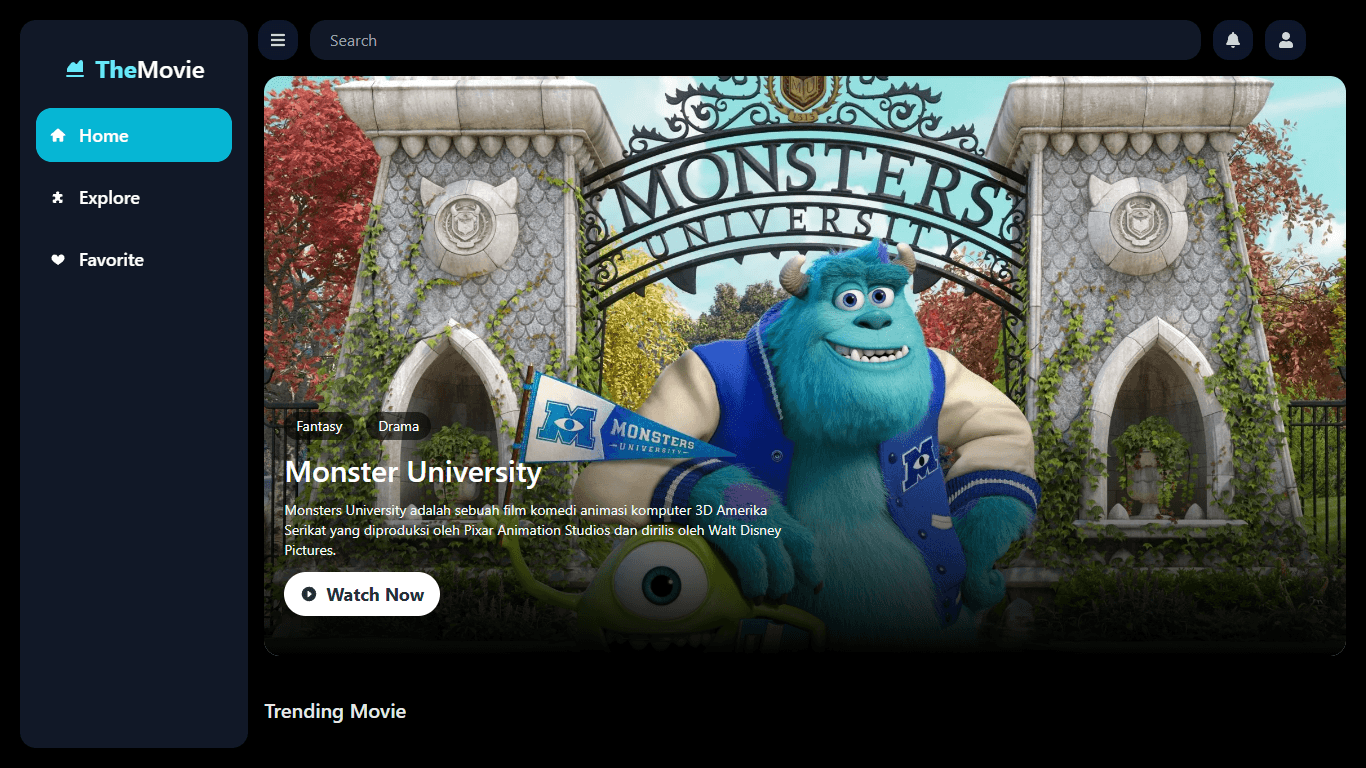Select the Fantasy genre tag
Viewport: 1366px width, 768px height.
click(319, 426)
